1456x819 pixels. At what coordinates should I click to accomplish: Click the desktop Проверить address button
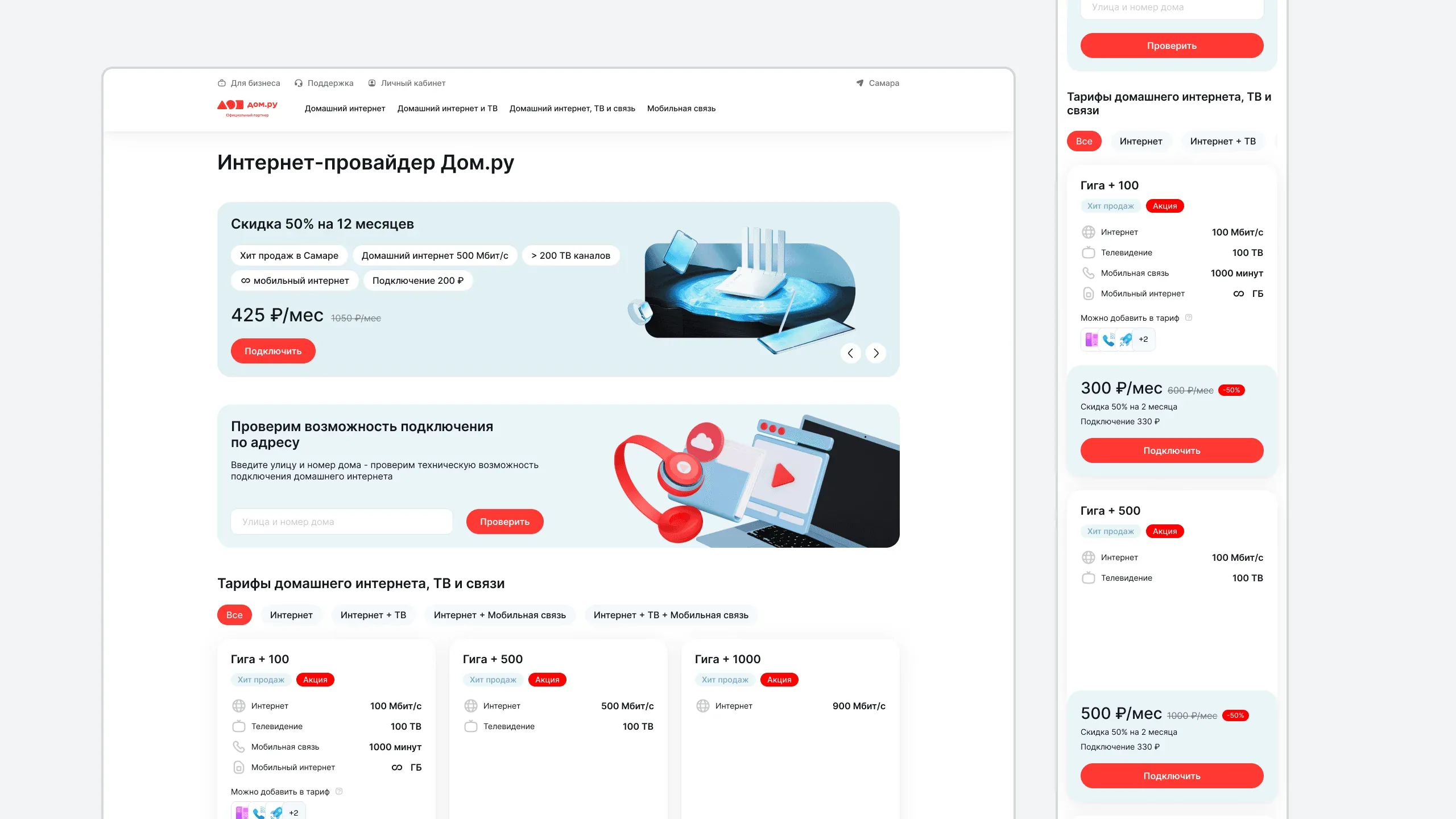(505, 522)
